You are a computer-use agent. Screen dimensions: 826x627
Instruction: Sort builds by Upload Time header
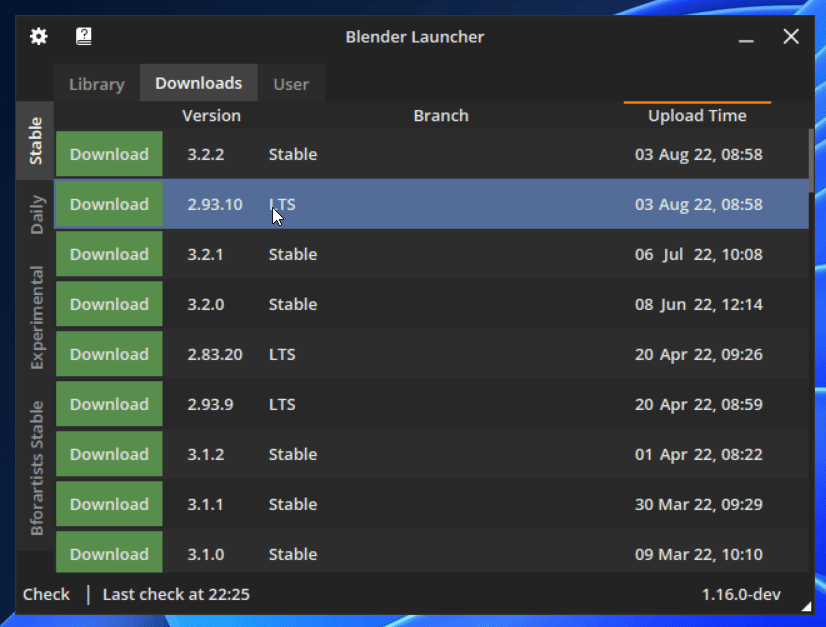[x=697, y=115]
